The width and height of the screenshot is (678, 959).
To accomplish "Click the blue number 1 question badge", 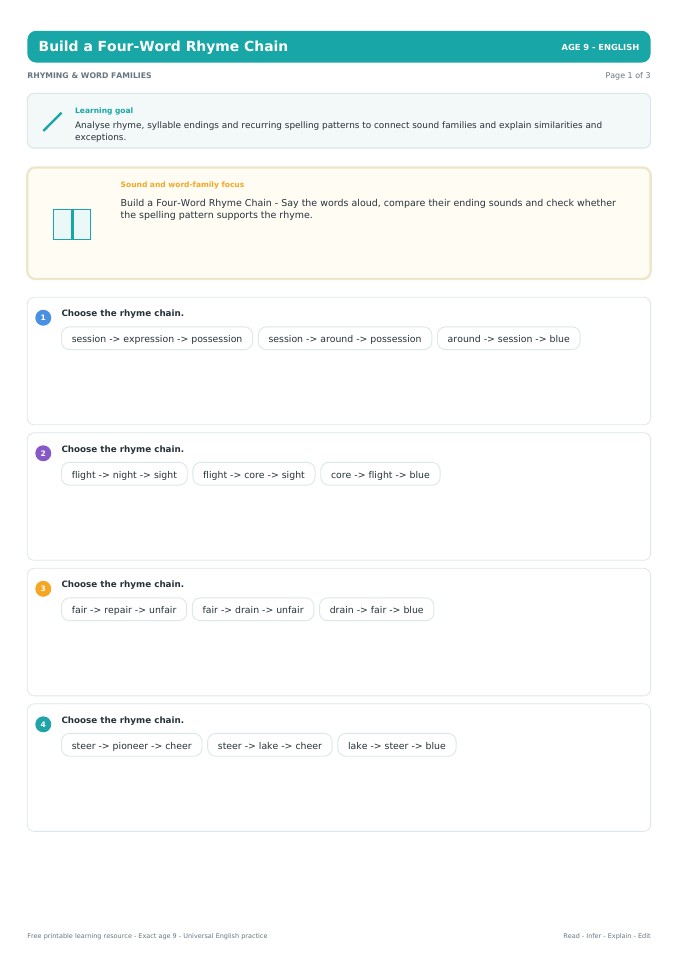I will pos(43,317).
